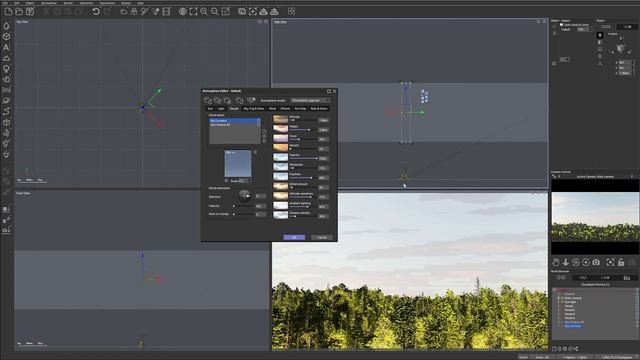The width and height of the screenshot is (640, 360).
Task: Select Big Cumulus in the World Browser
Action: (x=572, y=326)
